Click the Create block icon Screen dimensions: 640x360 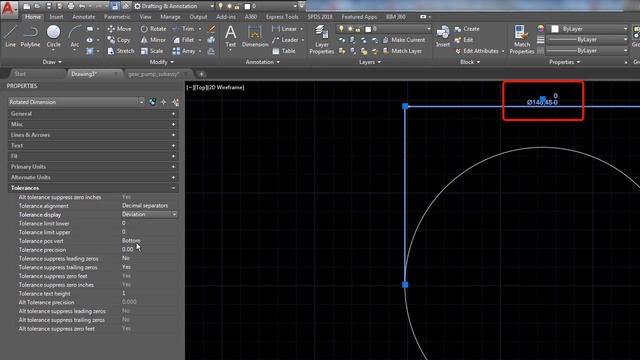coord(467,29)
